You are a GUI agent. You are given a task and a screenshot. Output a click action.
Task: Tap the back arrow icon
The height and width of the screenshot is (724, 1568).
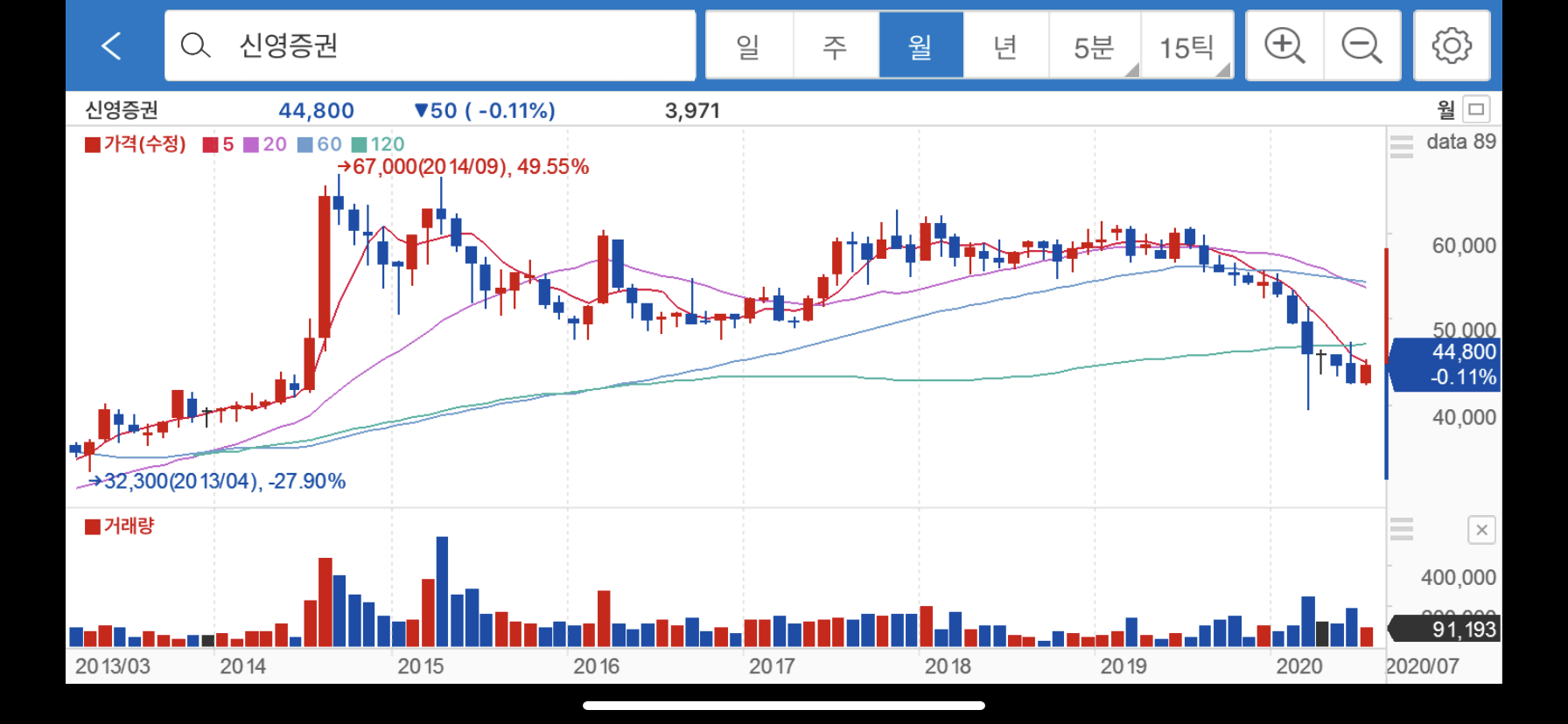pyautogui.click(x=111, y=45)
